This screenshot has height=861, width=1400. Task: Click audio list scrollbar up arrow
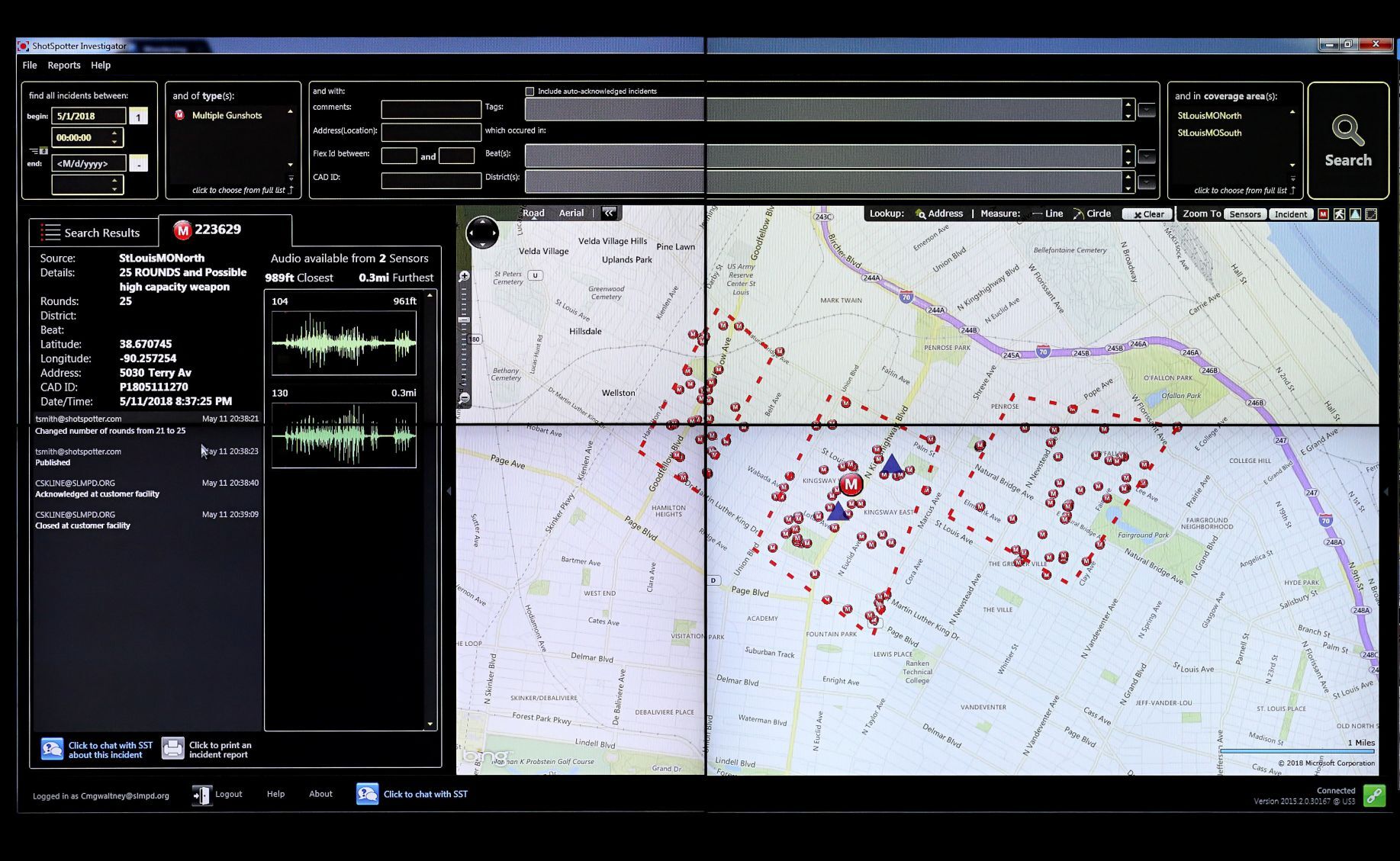[430, 295]
